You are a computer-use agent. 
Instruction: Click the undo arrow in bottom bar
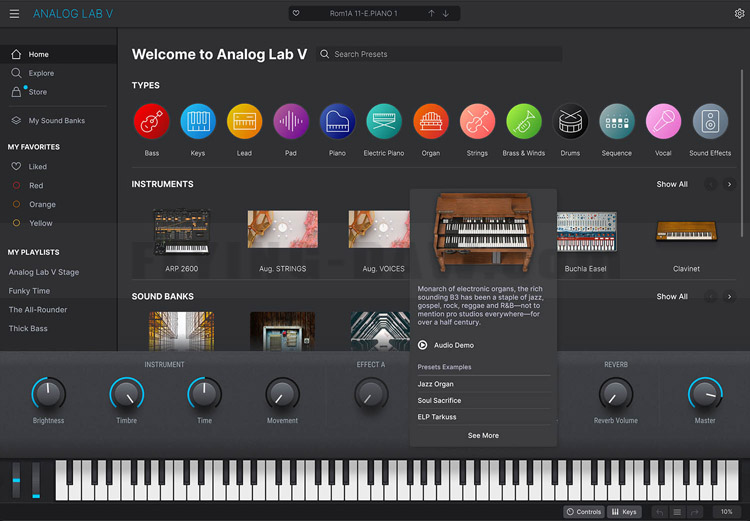(660, 512)
